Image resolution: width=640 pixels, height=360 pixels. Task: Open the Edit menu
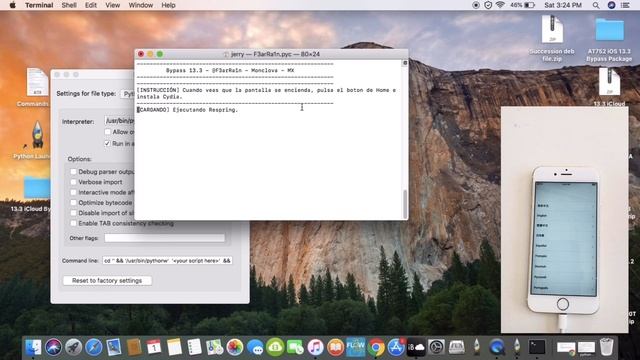tap(91, 5)
